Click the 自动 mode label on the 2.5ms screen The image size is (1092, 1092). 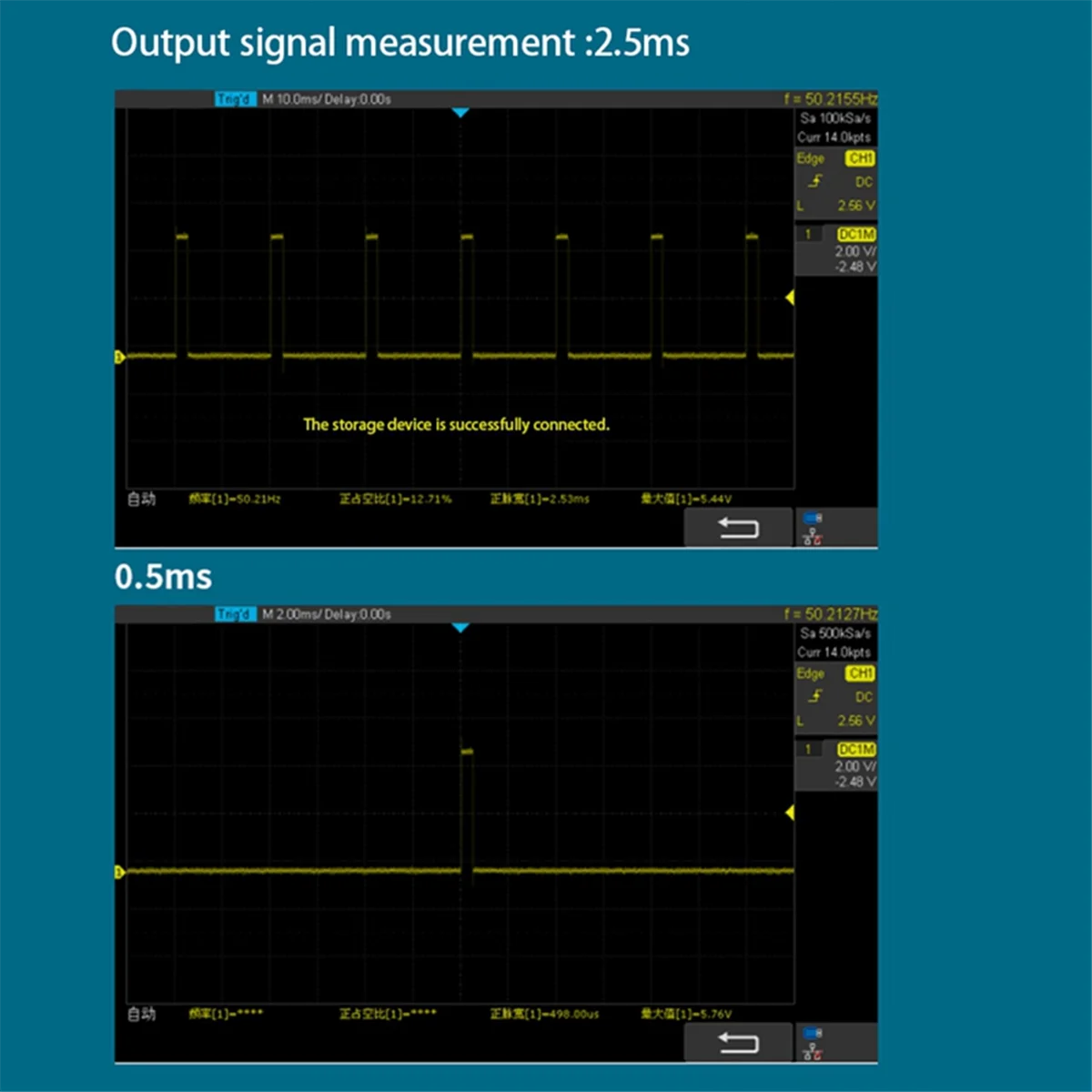141,499
